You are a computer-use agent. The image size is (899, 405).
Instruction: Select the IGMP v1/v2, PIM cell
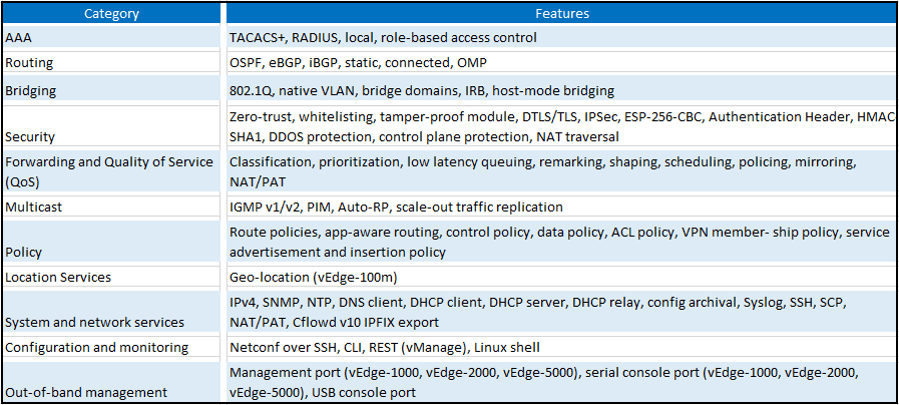[561, 207]
